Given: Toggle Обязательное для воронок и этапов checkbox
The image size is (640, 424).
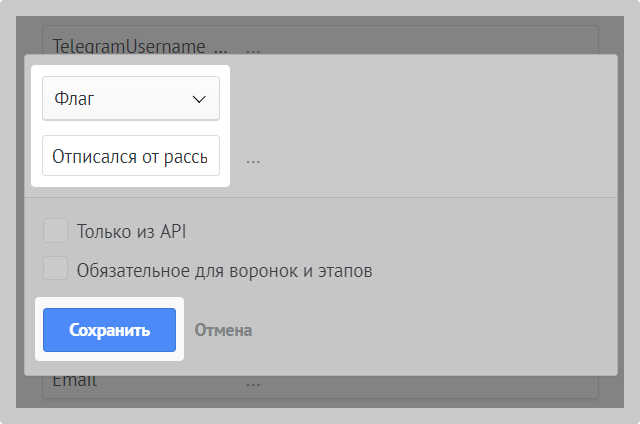Looking at the screenshot, I should pos(56,269).
